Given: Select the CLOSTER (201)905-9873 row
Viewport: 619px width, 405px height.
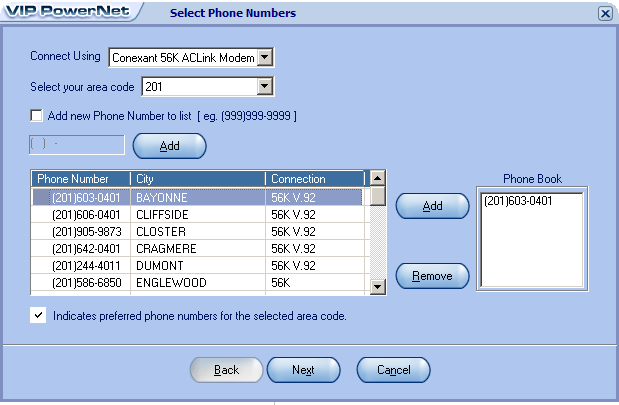Looking at the screenshot, I should pos(196,232).
